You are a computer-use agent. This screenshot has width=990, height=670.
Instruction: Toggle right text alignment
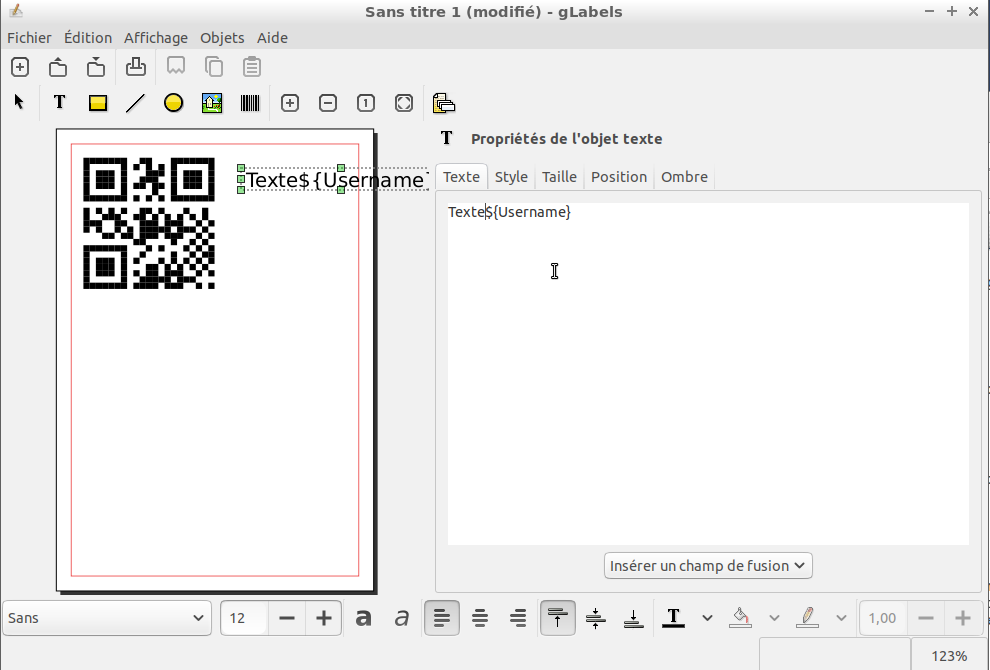[x=518, y=618]
